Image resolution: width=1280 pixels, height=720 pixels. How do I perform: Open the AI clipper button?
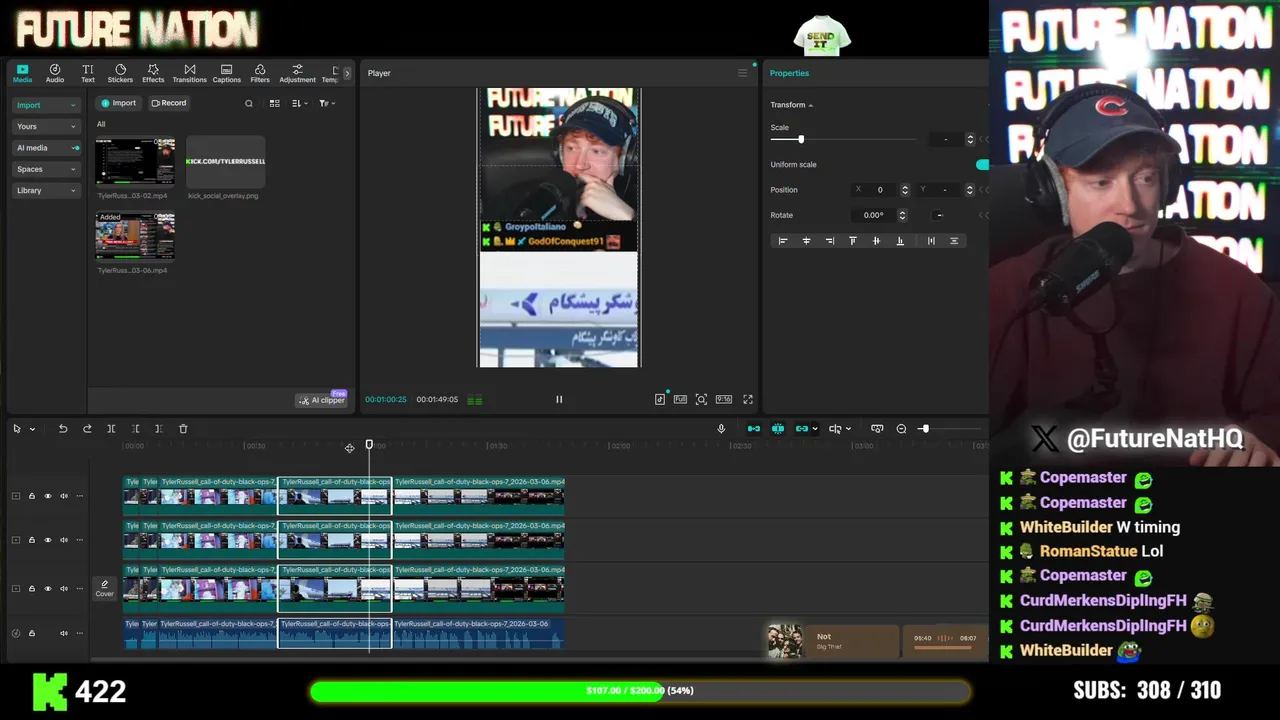[x=321, y=400]
